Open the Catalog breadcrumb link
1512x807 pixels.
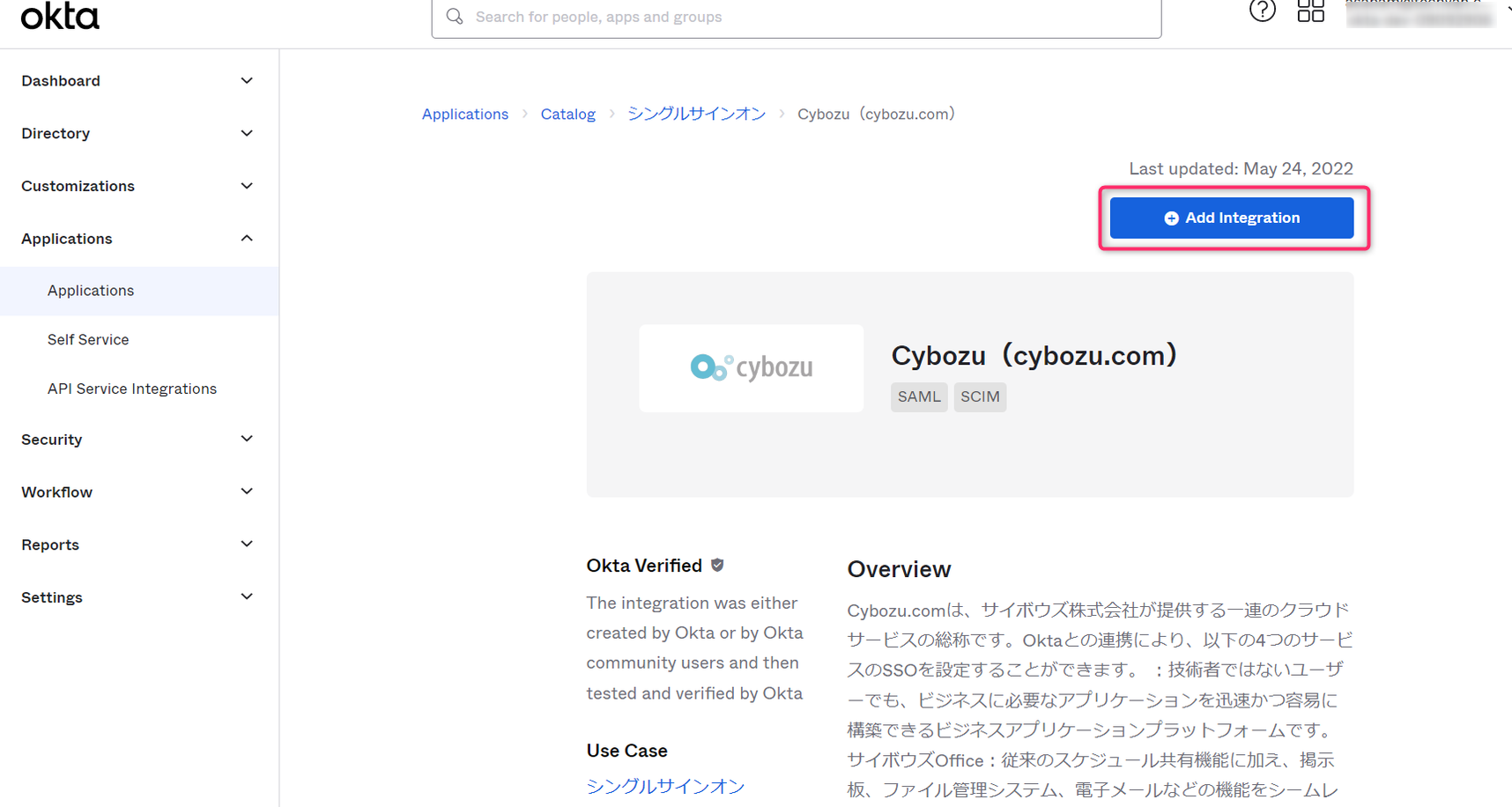(567, 114)
